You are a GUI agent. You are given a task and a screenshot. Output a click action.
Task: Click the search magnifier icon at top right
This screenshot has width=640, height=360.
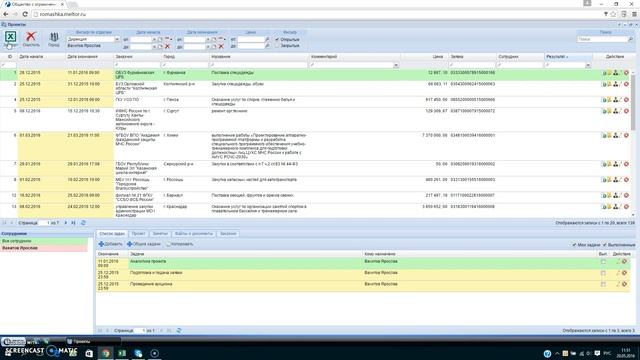point(631,39)
